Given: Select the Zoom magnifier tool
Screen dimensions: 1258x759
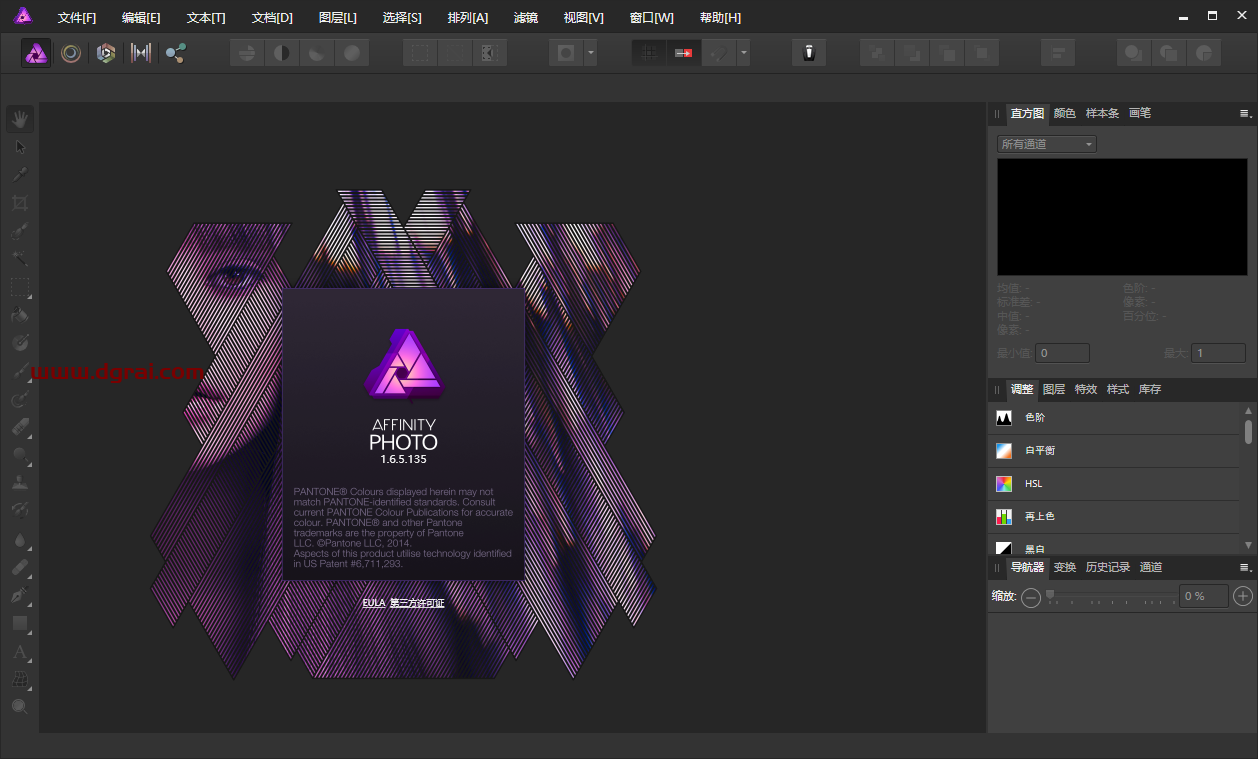Looking at the screenshot, I should coord(20,707).
